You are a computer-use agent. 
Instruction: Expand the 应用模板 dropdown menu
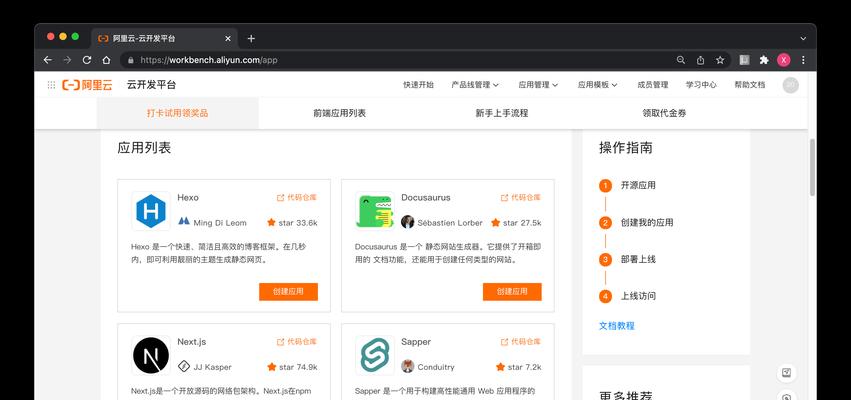[x=598, y=85]
